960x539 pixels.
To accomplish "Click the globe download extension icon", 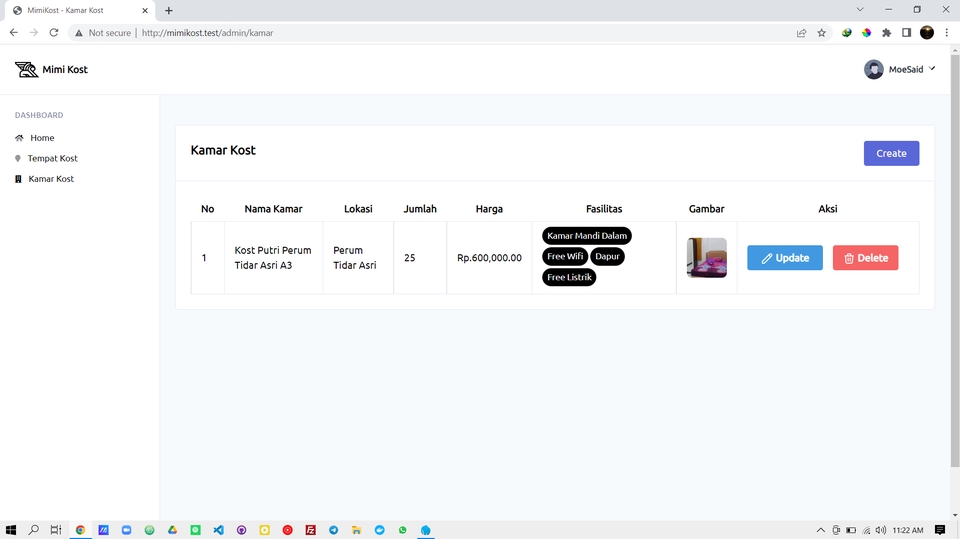I will click(x=846, y=33).
